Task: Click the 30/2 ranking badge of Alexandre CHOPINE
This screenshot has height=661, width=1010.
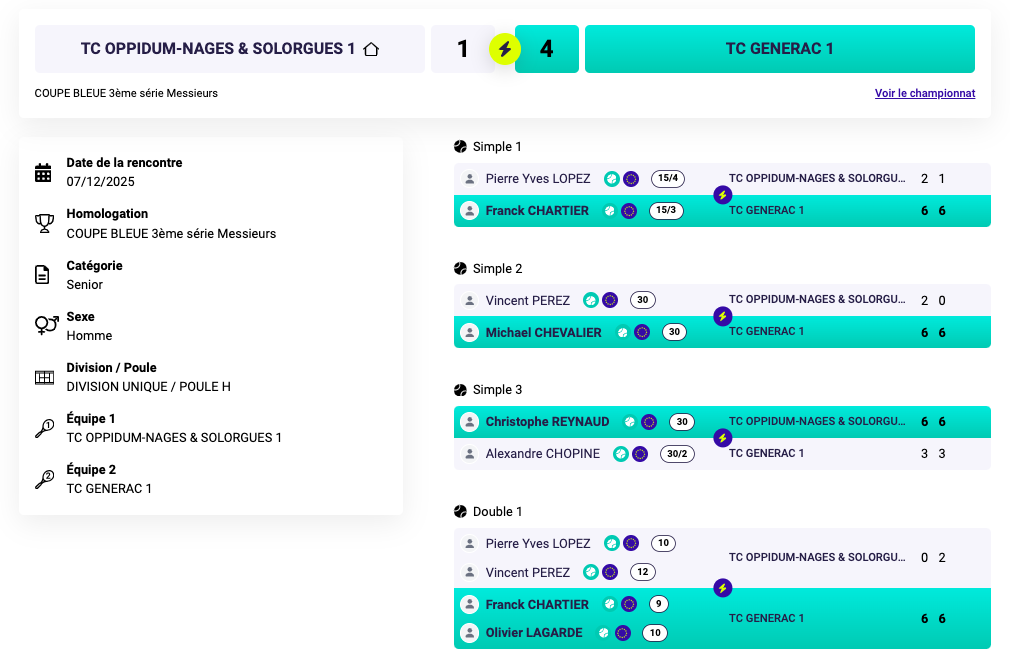Action: tap(677, 454)
